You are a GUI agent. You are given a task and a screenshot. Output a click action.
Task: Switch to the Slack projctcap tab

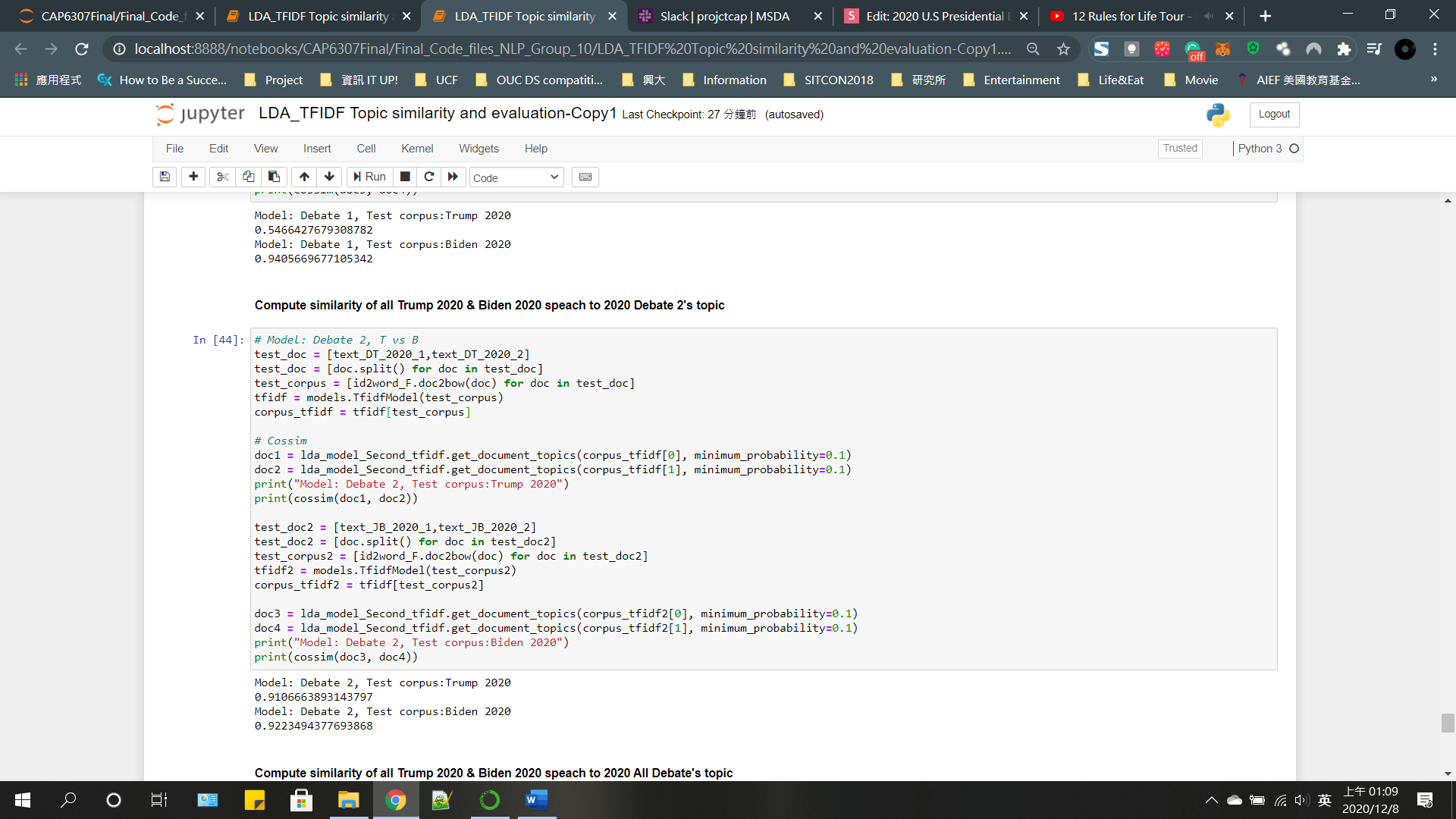point(724,16)
